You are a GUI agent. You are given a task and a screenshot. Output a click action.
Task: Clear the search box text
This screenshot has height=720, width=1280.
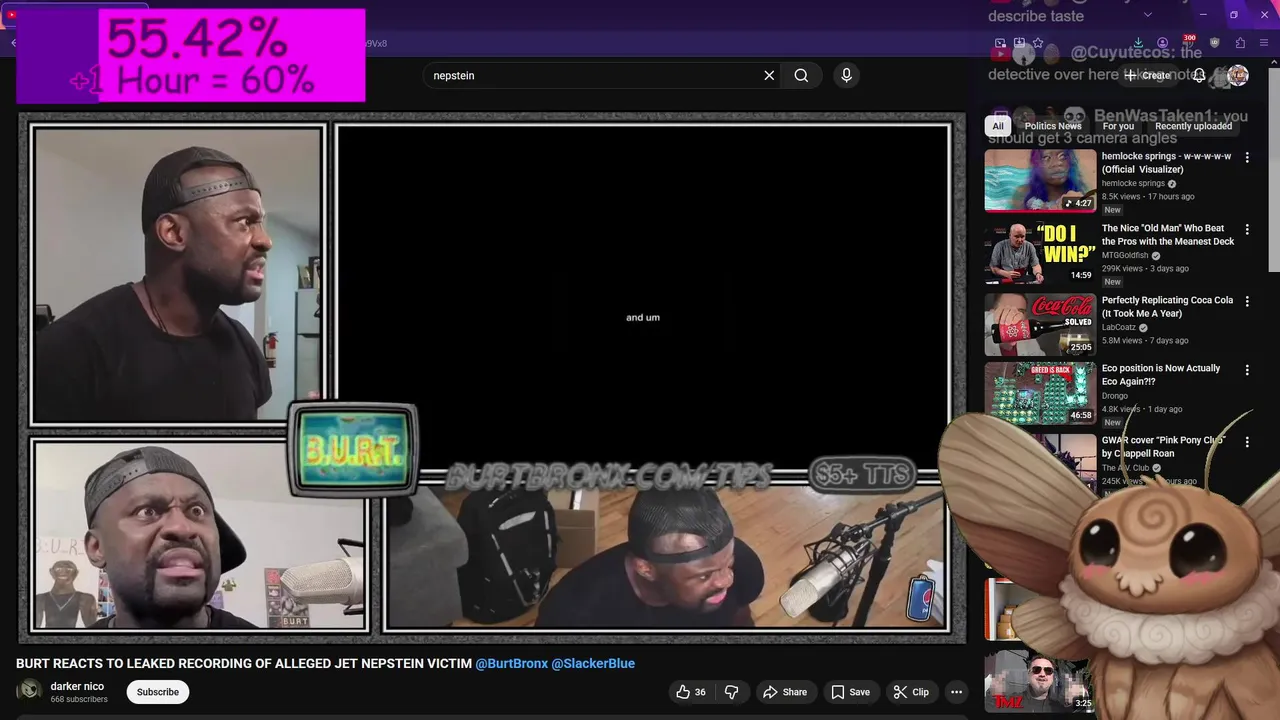coord(769,75)
